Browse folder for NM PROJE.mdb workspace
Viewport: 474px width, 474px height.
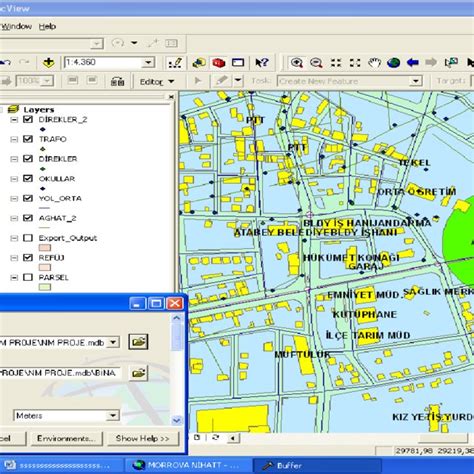pos(138,342)
